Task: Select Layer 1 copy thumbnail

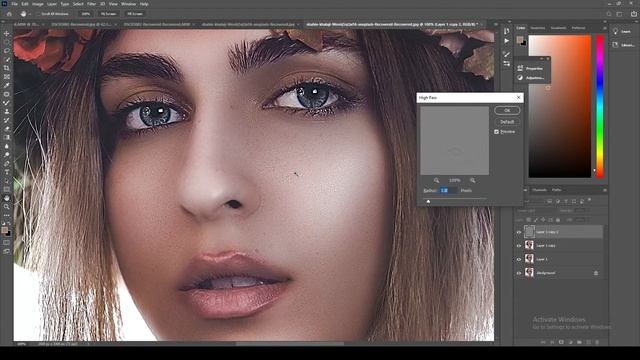Action: [x=529, y=246]
